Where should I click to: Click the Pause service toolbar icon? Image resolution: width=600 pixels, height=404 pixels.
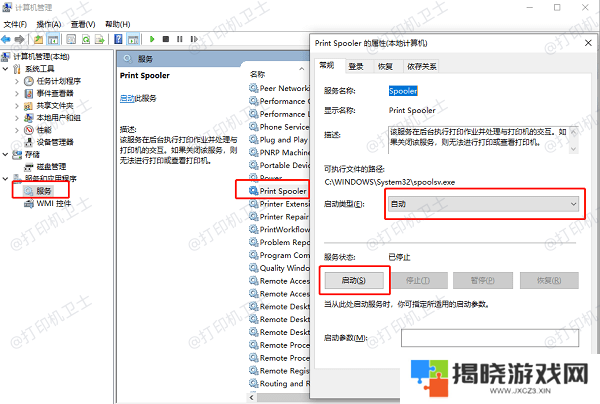(179, 39)
